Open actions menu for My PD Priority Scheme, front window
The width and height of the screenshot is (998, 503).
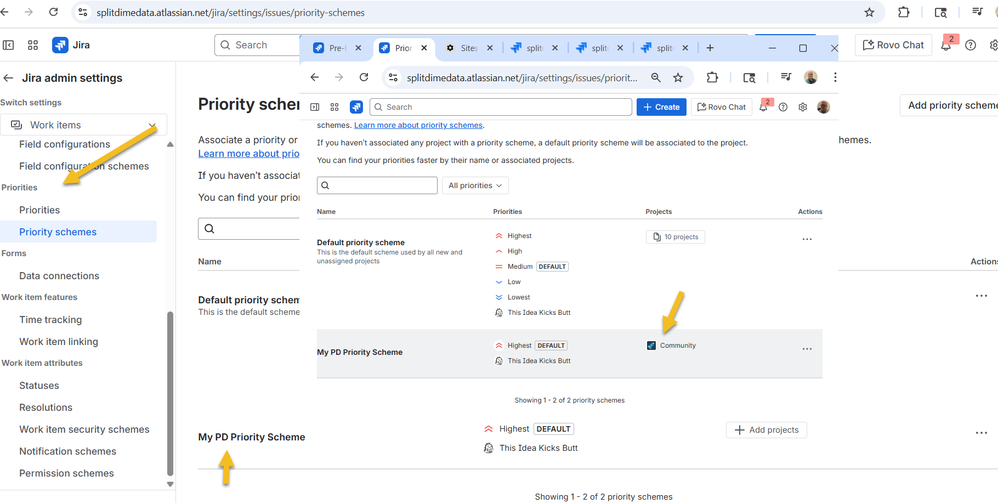pyautogui.click(x=807, y=349)
